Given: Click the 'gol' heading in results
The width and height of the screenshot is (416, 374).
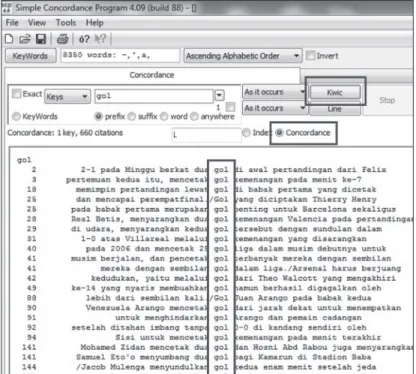Looking at the screenshot, I should point(24,160).
